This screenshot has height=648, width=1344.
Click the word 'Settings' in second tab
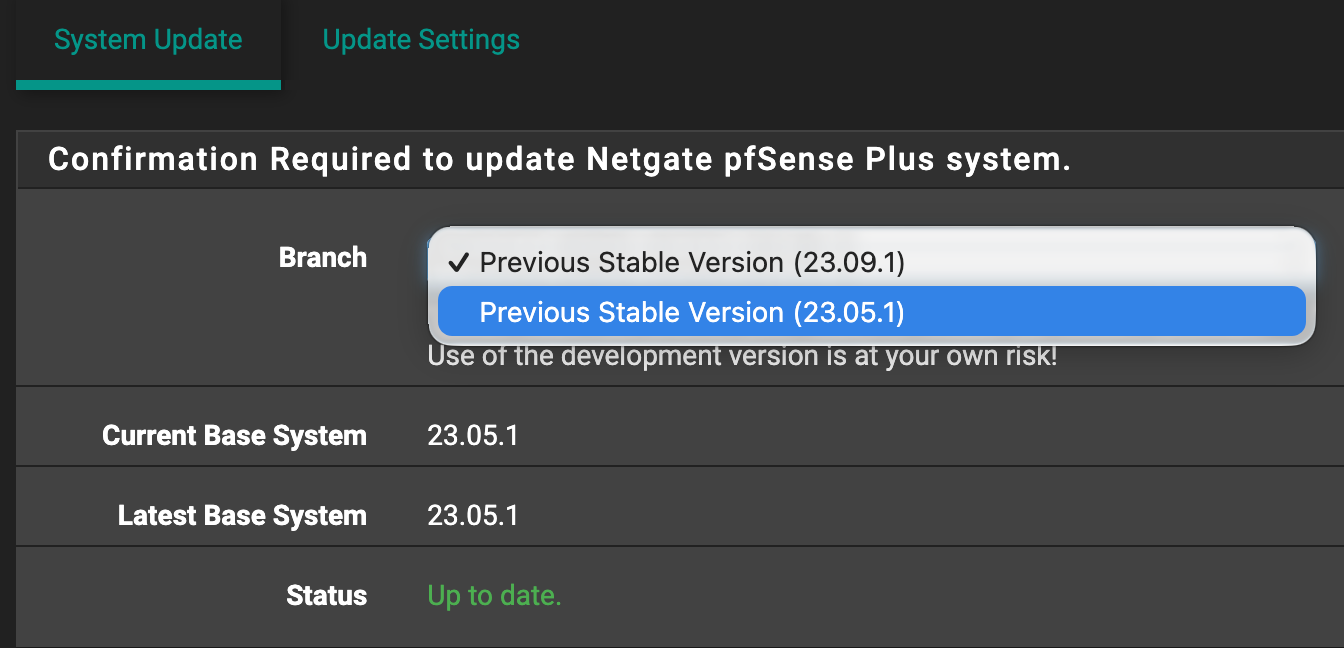(469, 40)
